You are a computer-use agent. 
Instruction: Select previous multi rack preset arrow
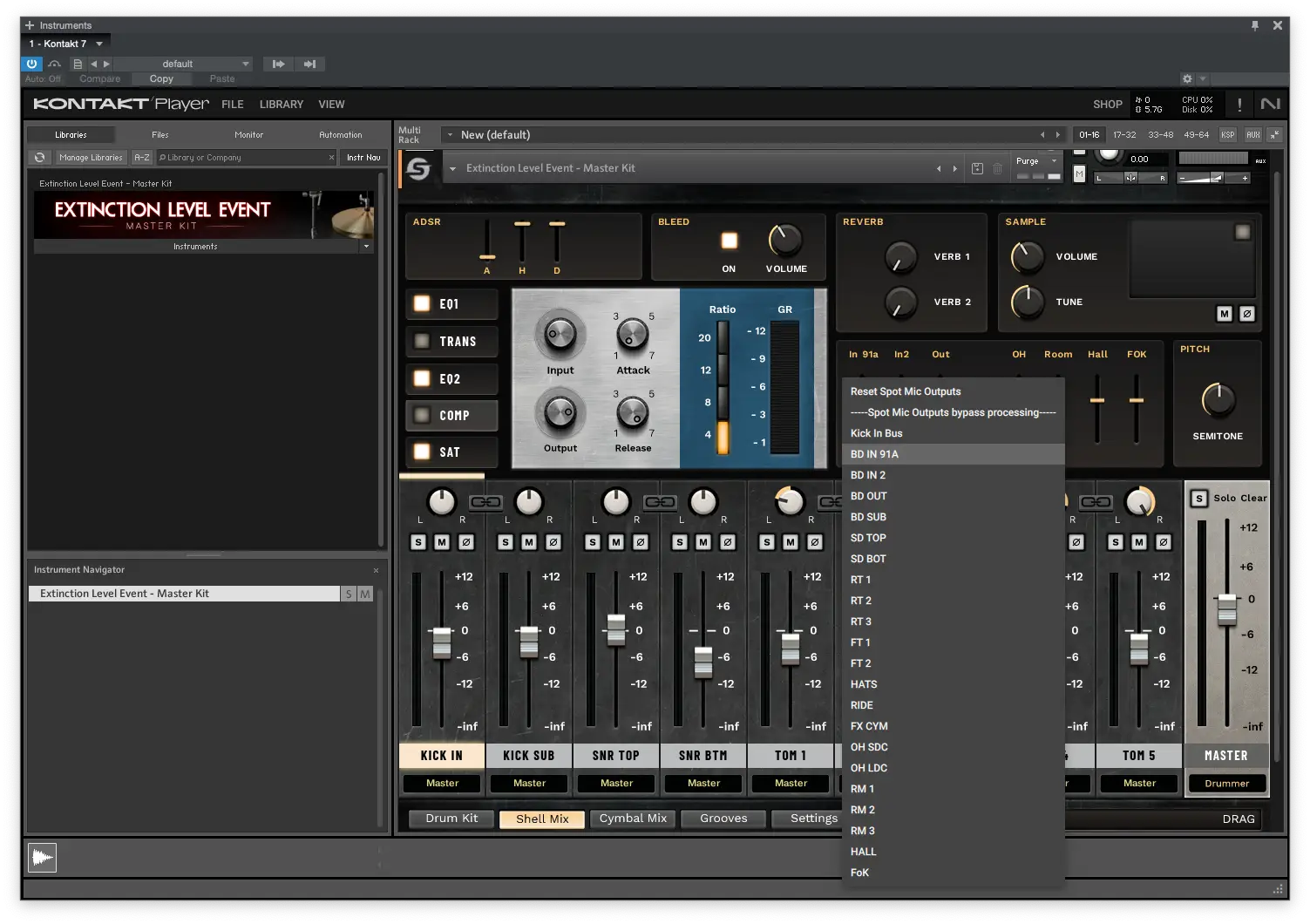pos(1042,135)
